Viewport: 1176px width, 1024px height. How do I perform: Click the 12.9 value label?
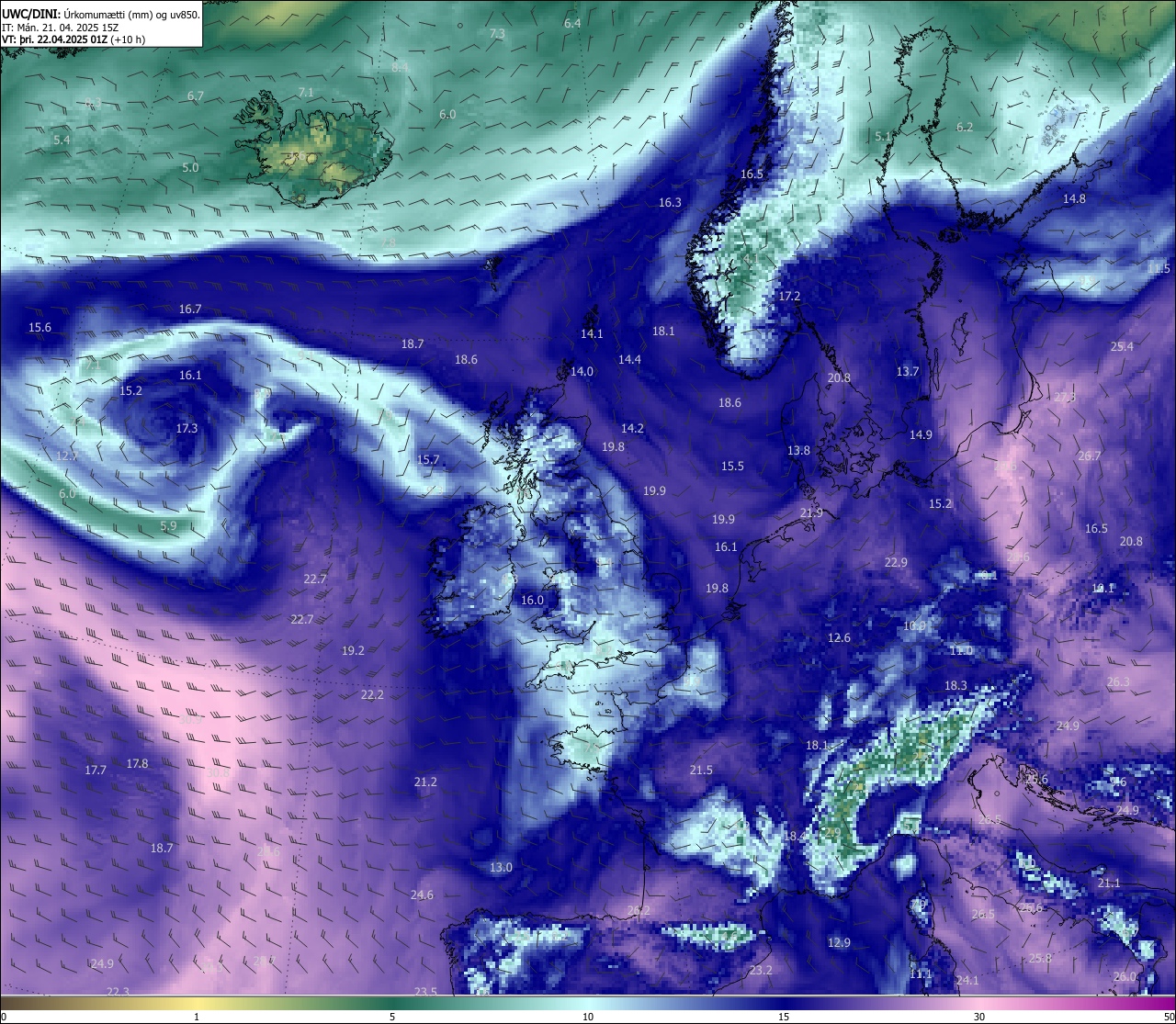coord(839,942)
